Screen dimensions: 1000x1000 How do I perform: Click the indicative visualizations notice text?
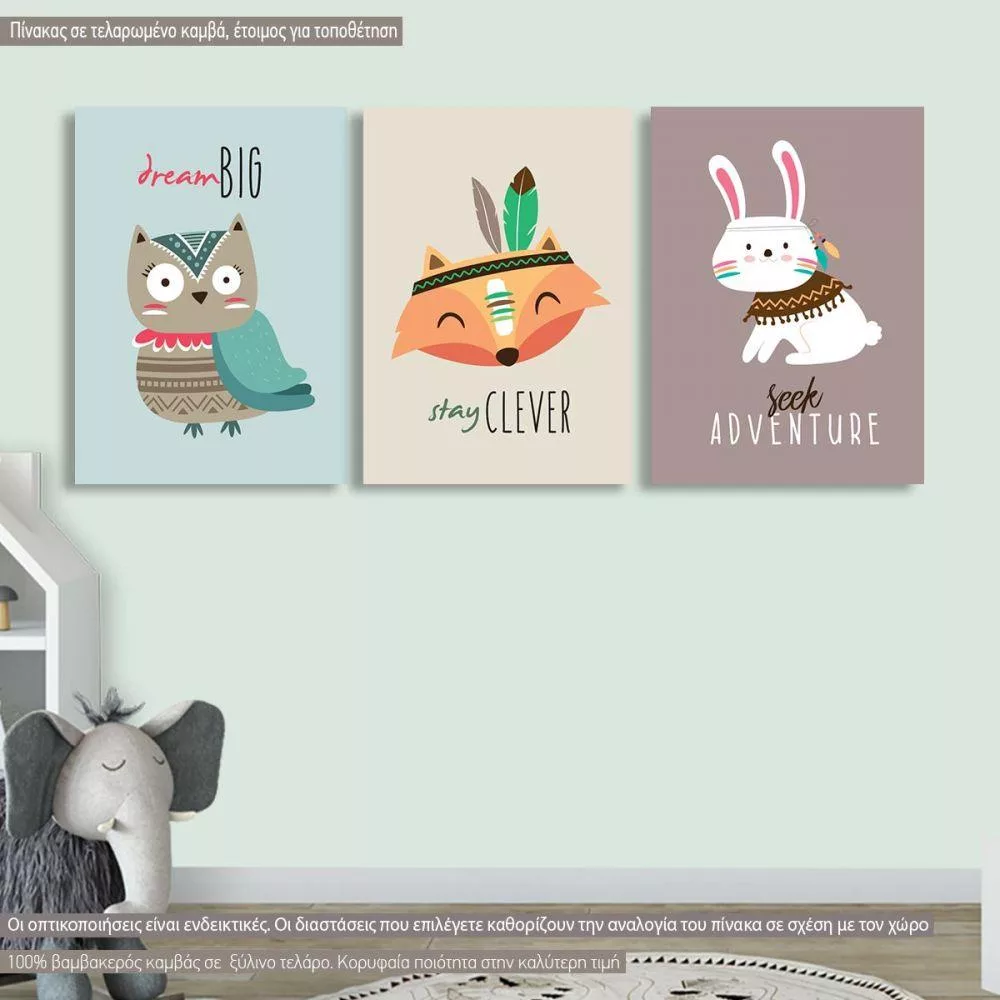(468, 925)
